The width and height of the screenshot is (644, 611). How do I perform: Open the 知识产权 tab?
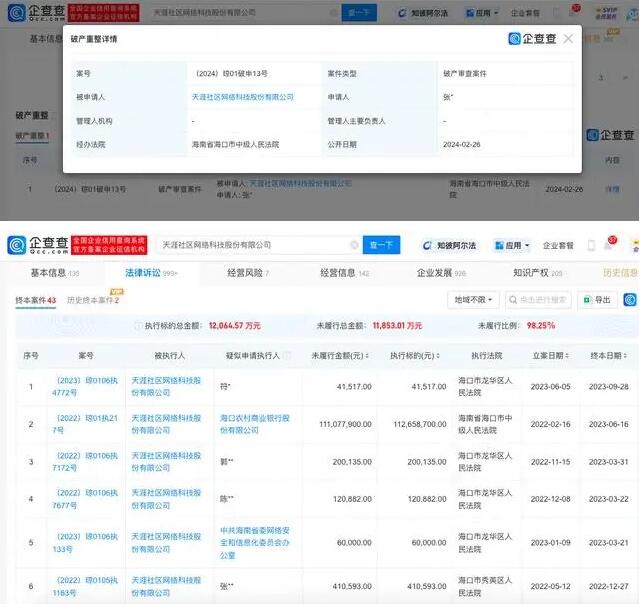[x=537, y=272]
